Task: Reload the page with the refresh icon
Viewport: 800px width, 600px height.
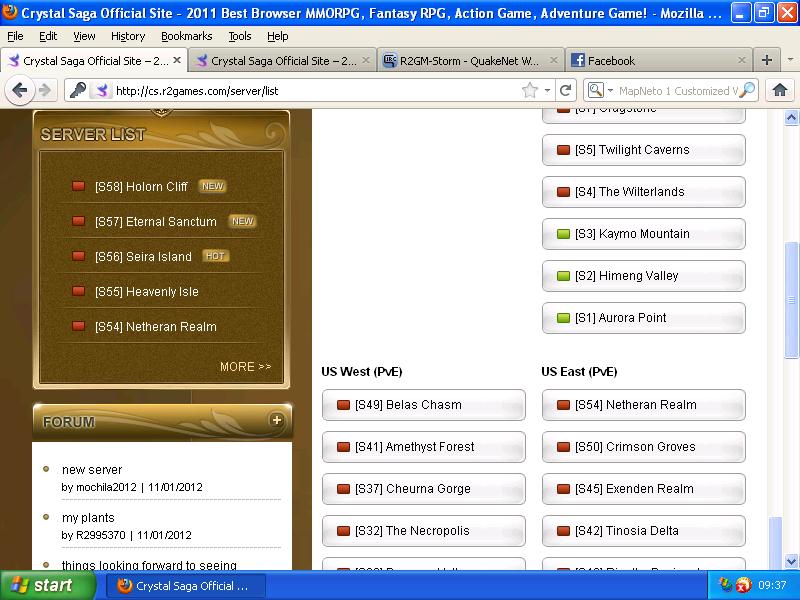Action: pyautogui.click(x=566, y=90)
